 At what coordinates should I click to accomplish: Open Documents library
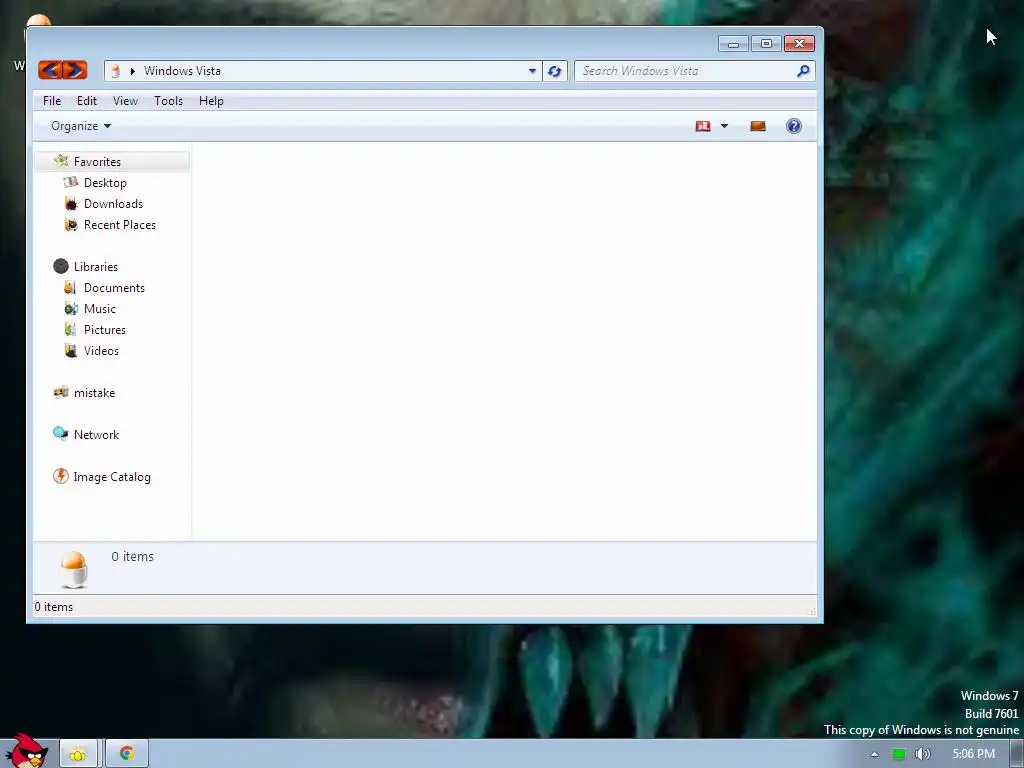pos(114,288)
